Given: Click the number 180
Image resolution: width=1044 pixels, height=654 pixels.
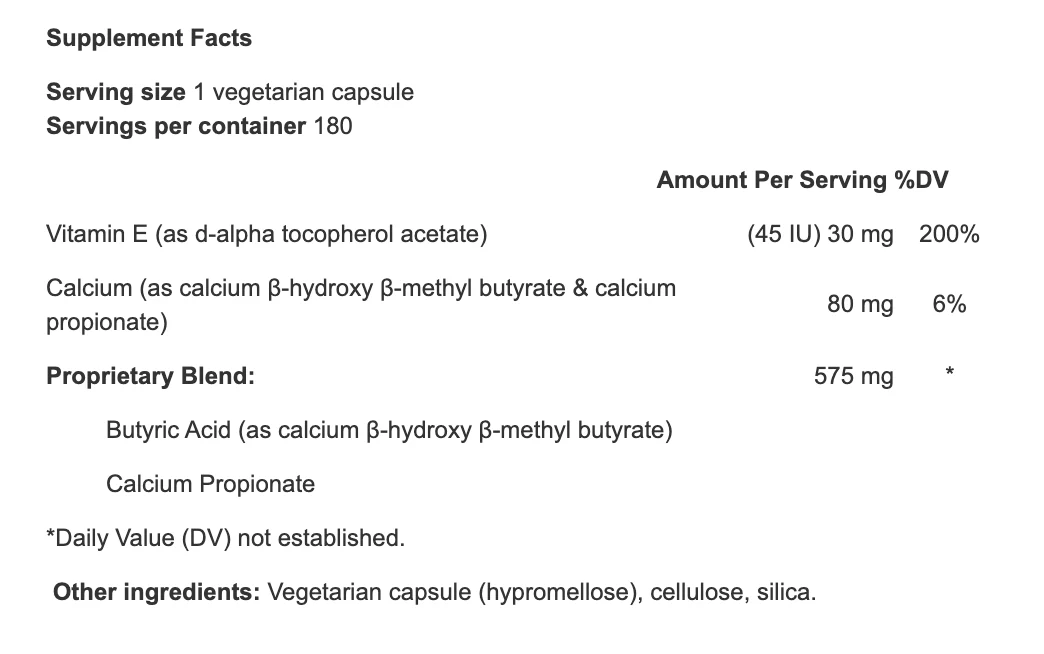Looking at the screenshot, I should [333, 126].
